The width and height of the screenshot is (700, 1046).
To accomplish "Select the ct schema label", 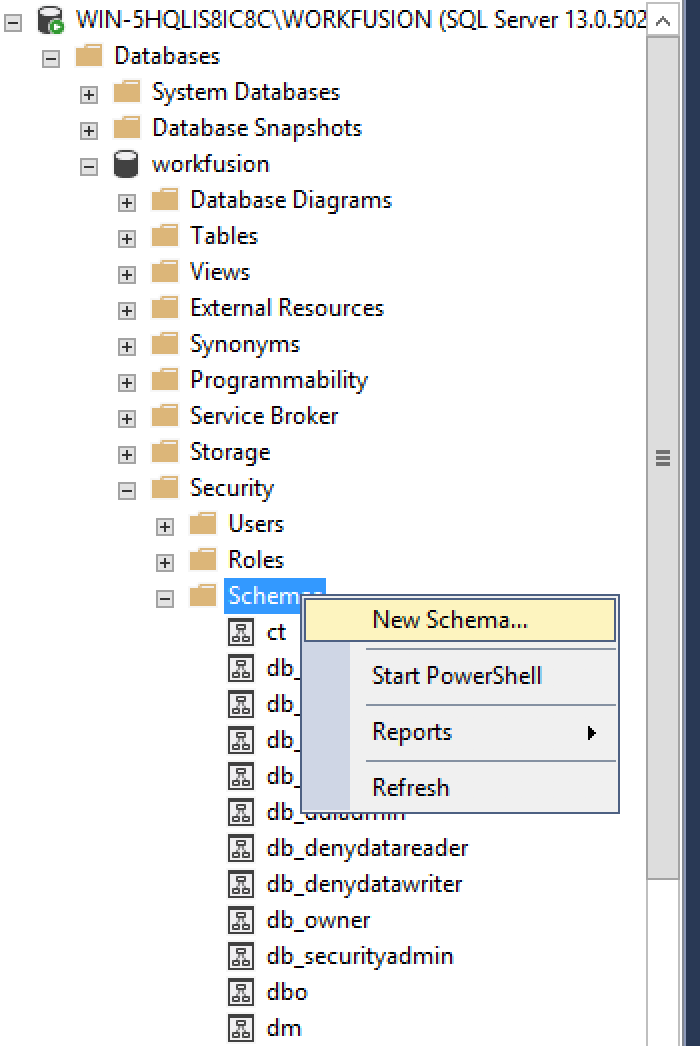I will click(x=276, y=632).
